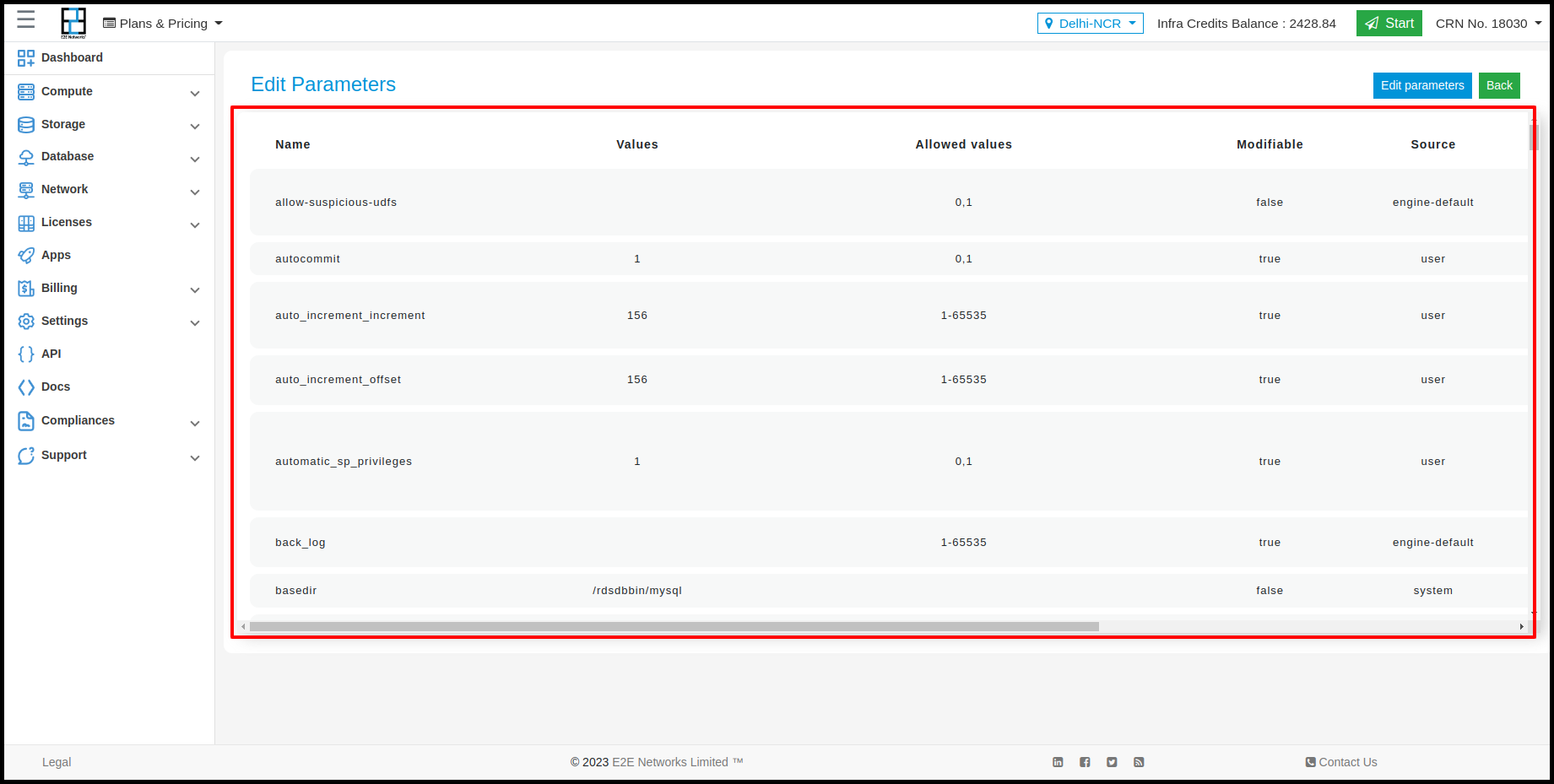Screen dimensions: 1554x784
Task: Click the autocommit parameter name
Action: coord(307,259)
